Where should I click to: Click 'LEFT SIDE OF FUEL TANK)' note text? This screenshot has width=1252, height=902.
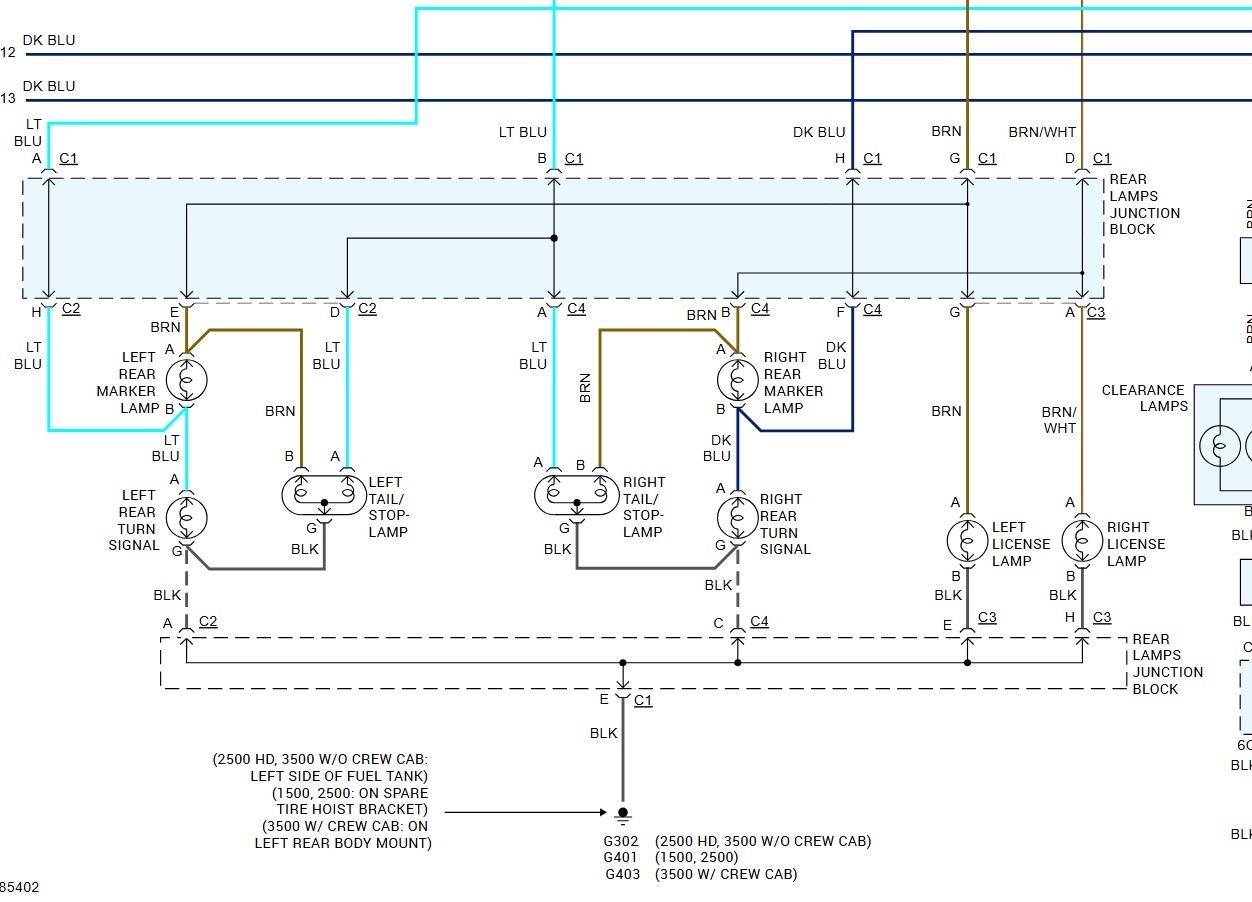click(339, 776)
